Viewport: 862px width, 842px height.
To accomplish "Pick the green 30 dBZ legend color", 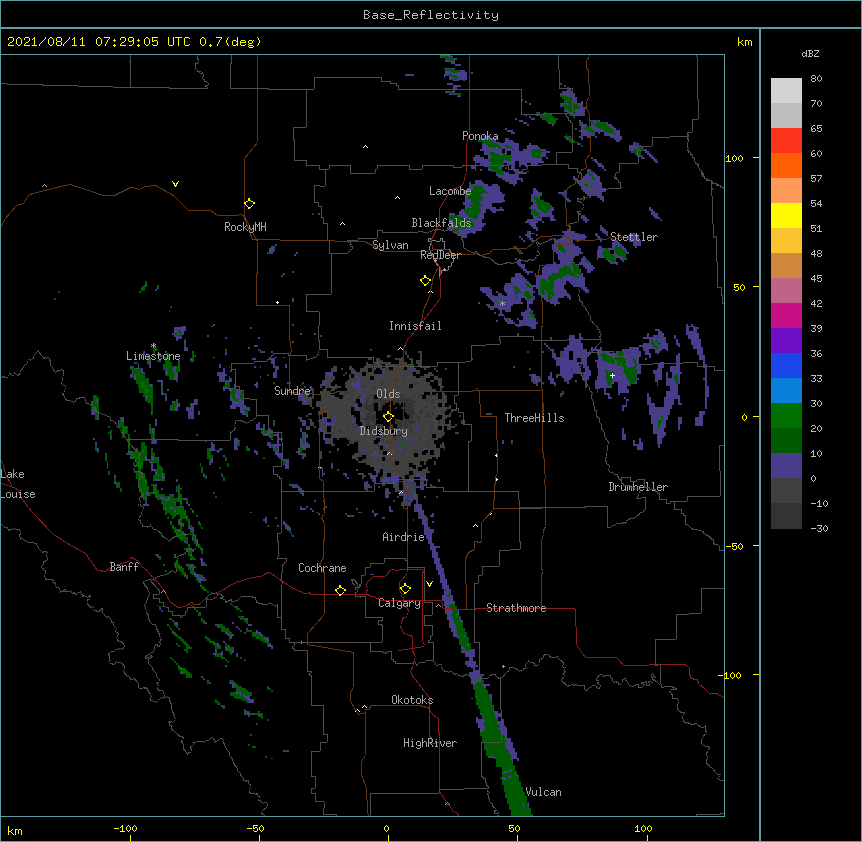I will coord(786,416).
